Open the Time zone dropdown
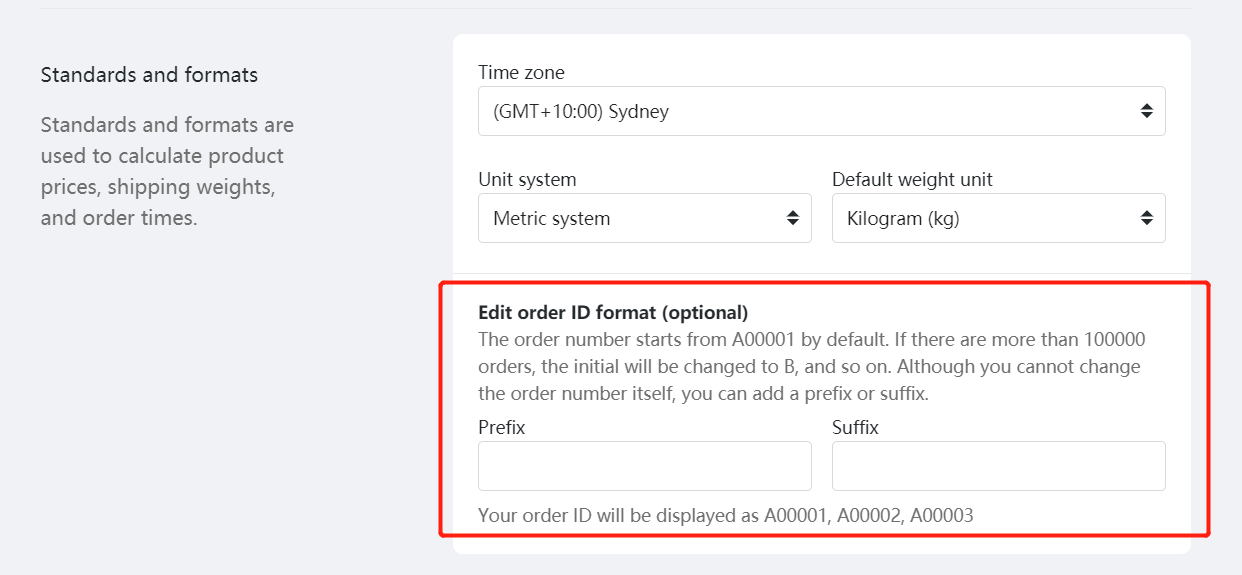The width and height of the screenshot is (1242, 575). tap(821, 111)
